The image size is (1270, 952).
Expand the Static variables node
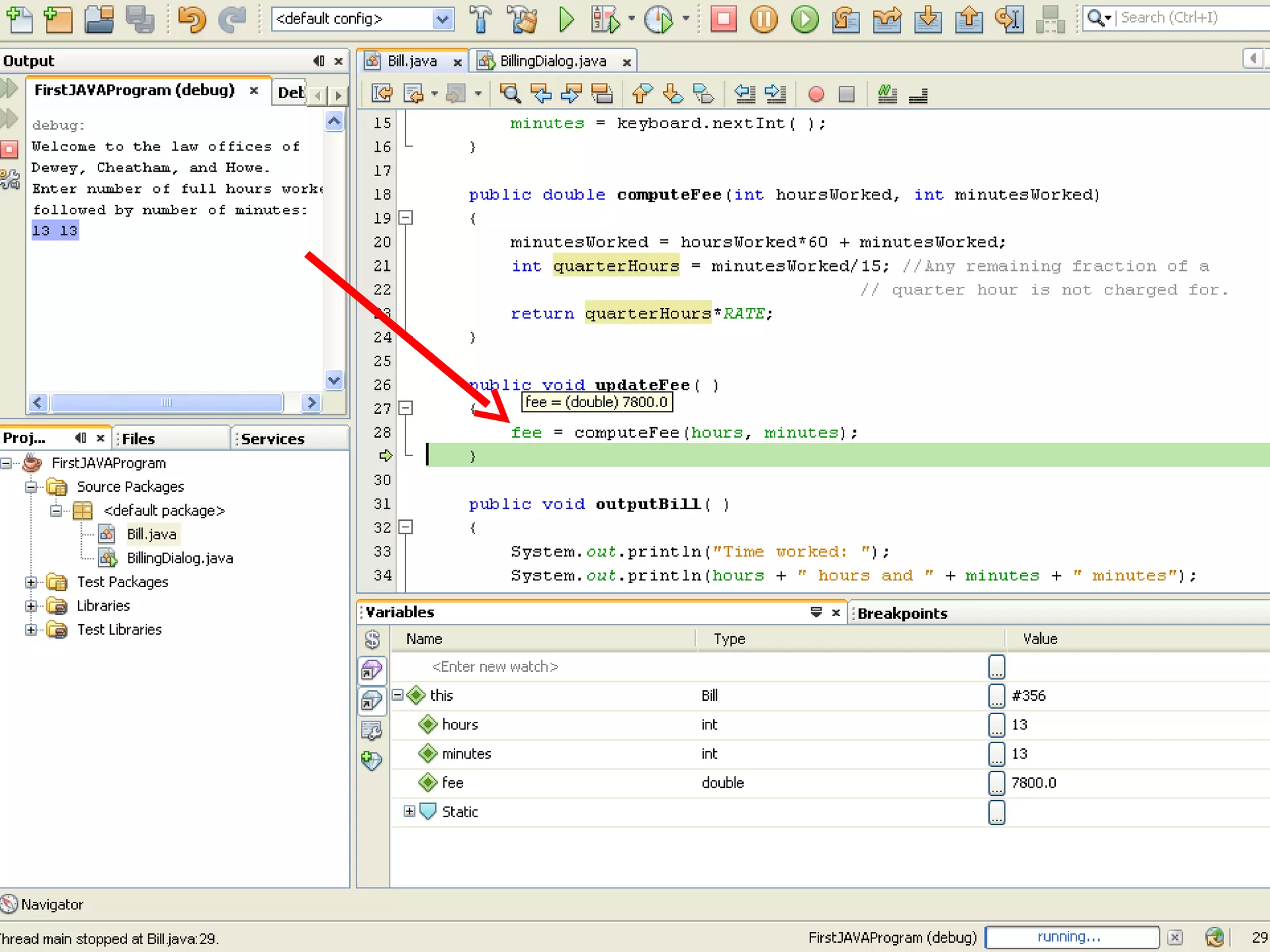[409, 811]
